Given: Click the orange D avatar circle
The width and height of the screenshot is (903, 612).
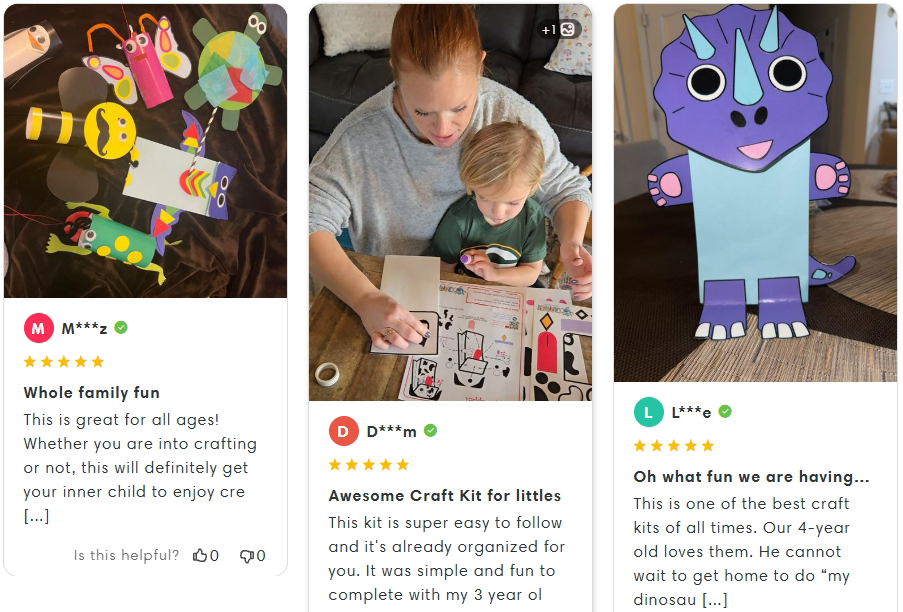Looking at the screenshot, I should click(x=343, y=431).
